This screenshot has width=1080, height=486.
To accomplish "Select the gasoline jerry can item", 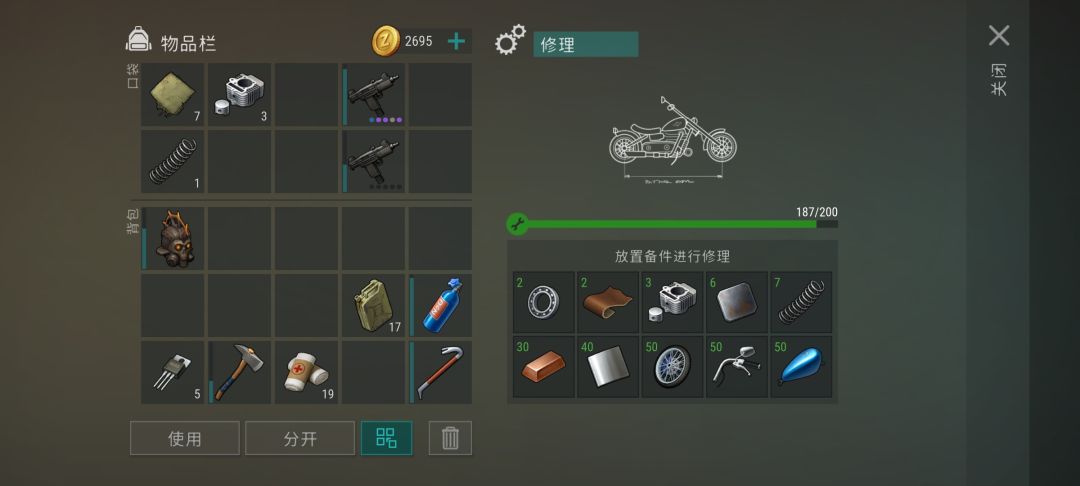I will 373,306.
